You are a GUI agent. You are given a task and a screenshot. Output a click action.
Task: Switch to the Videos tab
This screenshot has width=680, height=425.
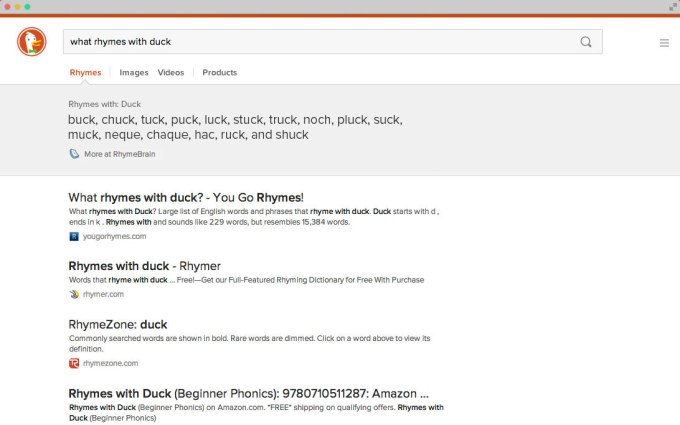171,73
